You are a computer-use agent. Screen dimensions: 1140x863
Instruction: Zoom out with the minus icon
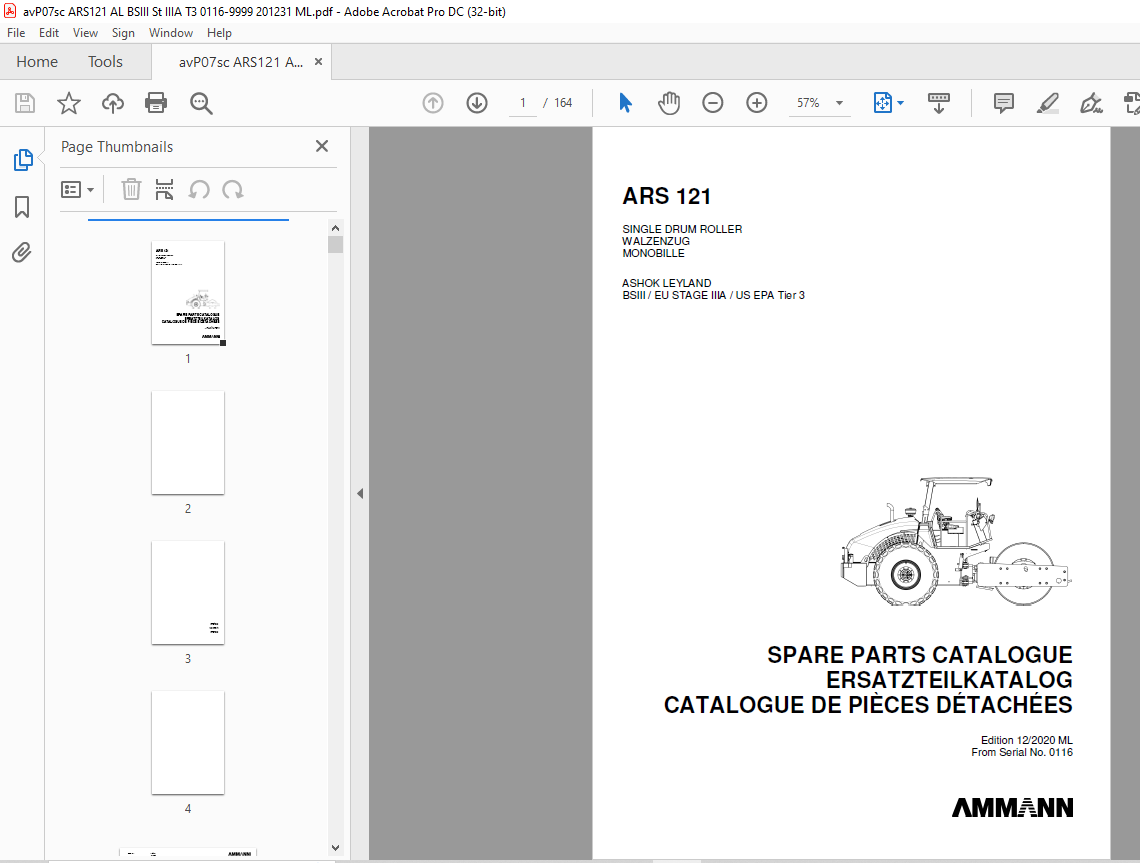pos(712,103)
